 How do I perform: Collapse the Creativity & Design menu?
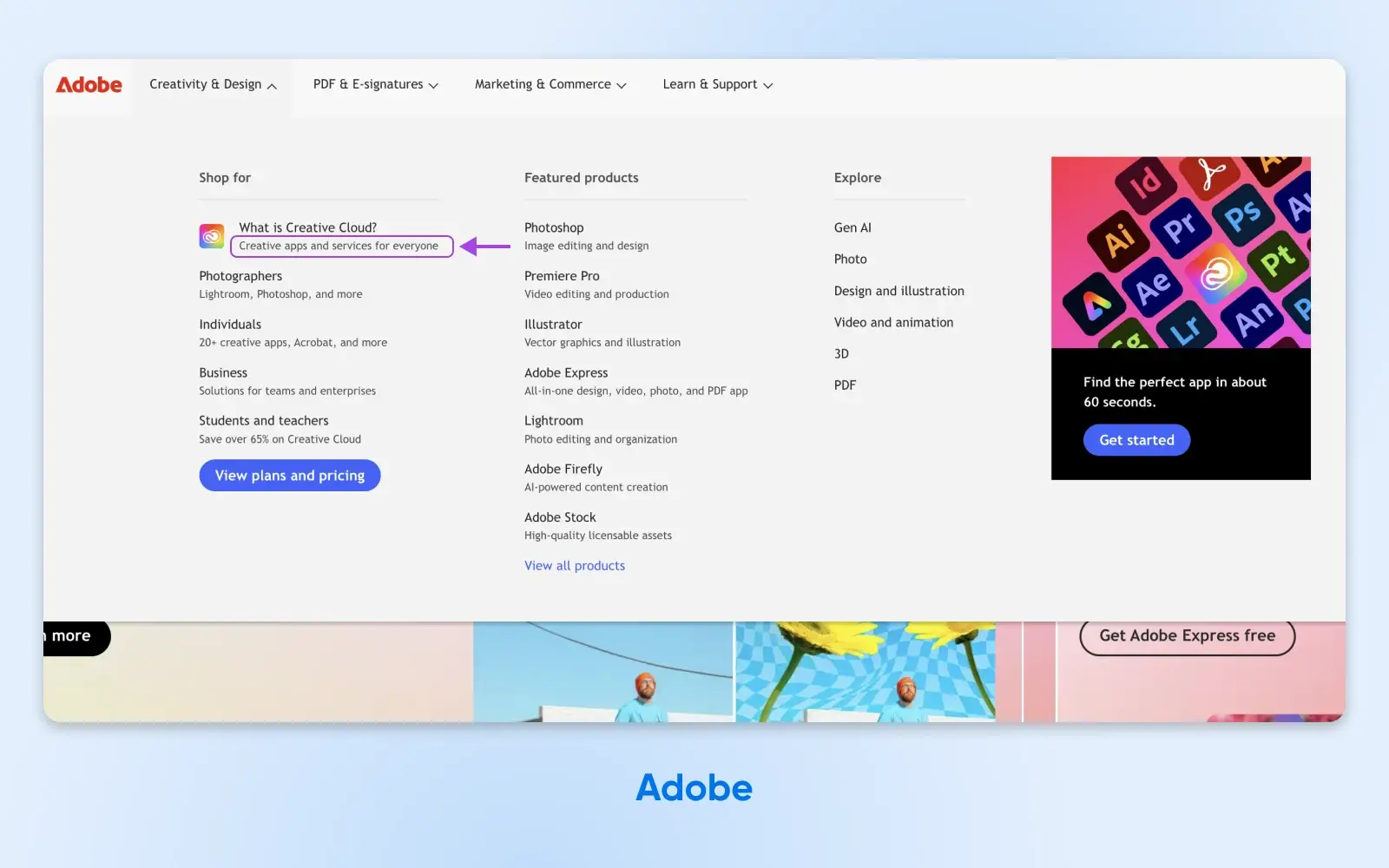[x=213, y=85]
